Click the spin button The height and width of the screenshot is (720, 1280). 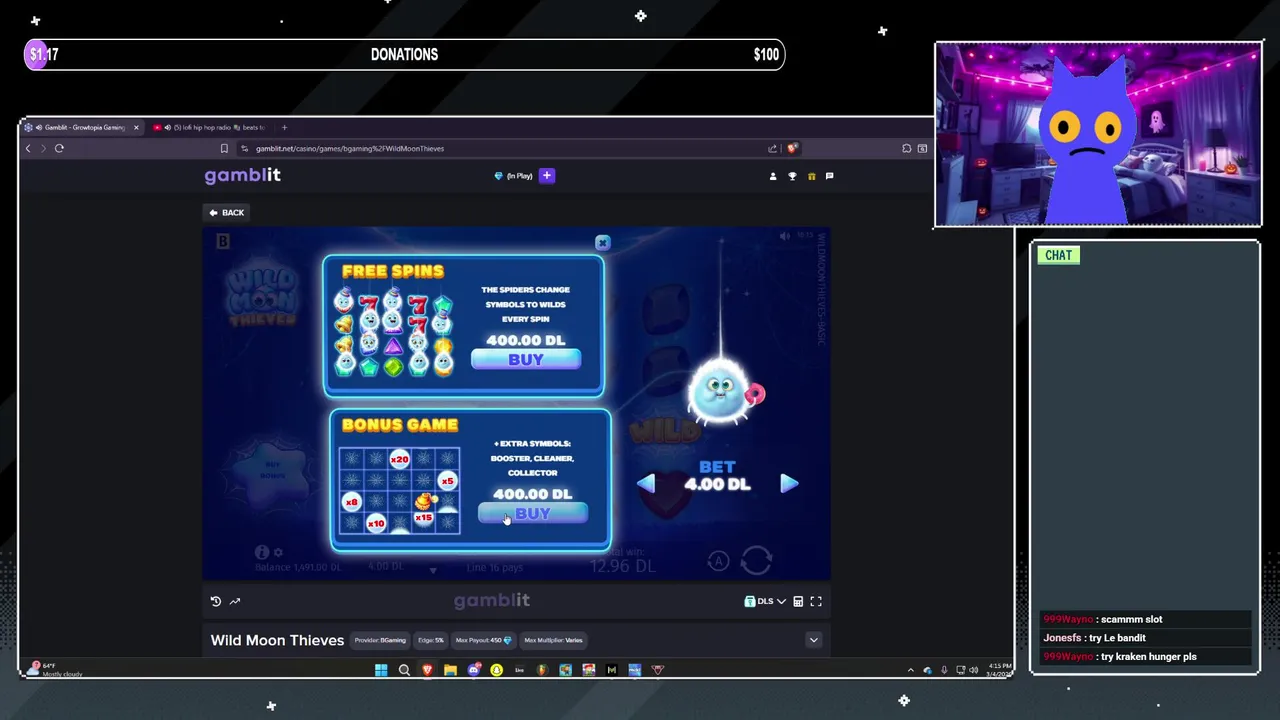coord(757,561)
